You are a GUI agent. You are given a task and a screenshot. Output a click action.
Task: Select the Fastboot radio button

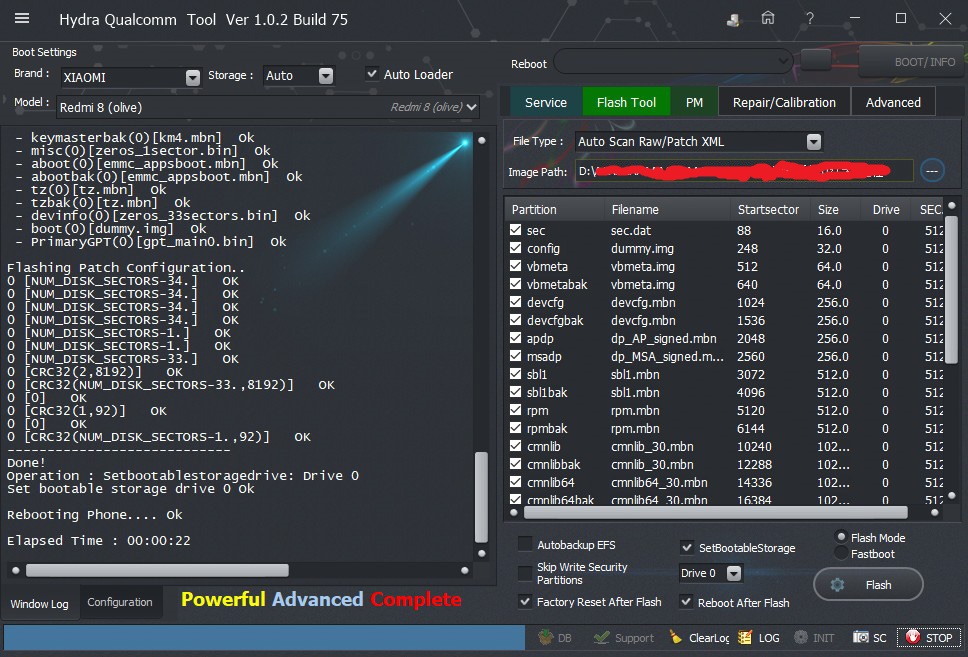(x=841, y=553)
